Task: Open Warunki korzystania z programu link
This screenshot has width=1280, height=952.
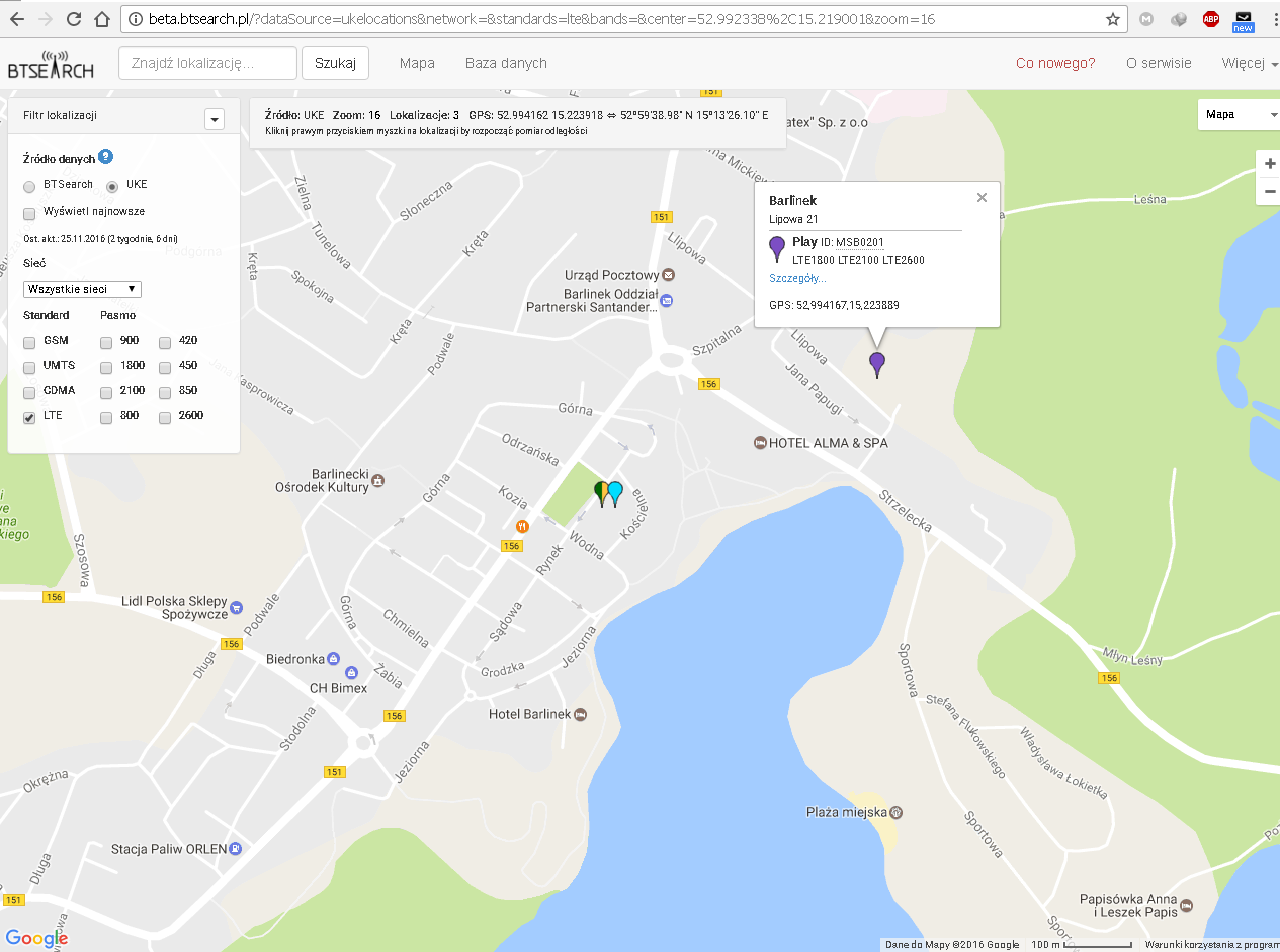Action: click(x=1212, y=945)
